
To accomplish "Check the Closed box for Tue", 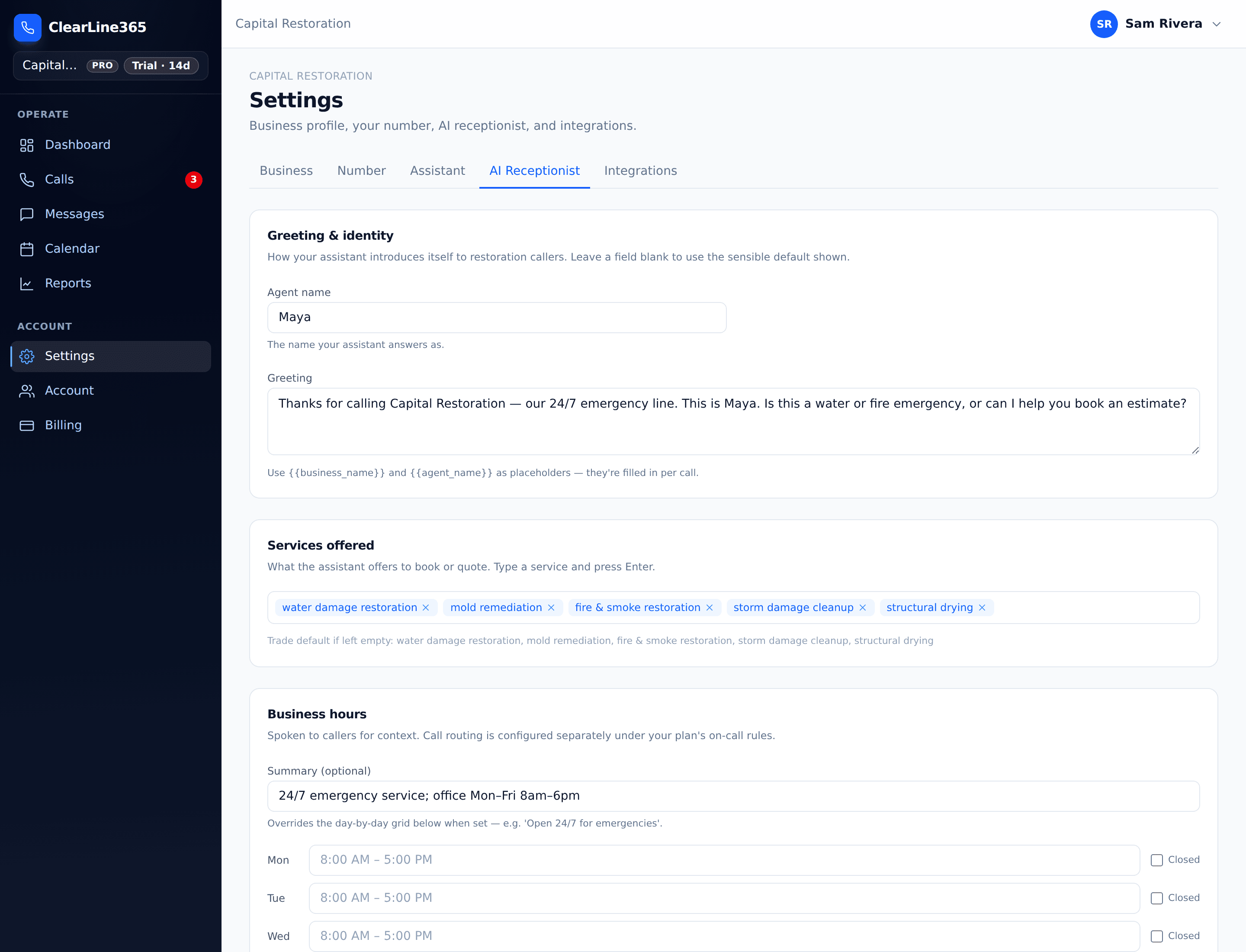I will click(x=1157, y=898).
